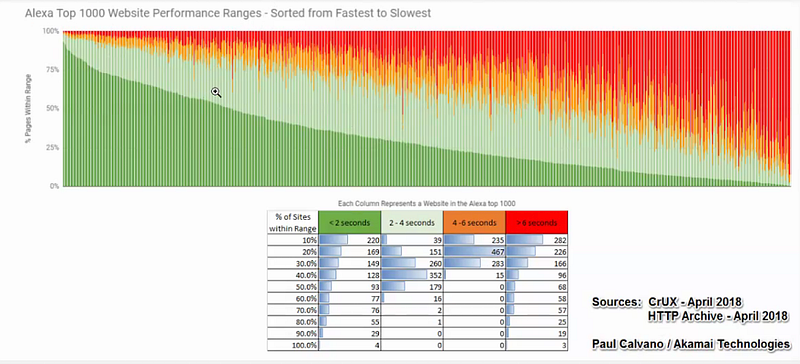The height and width of the screenshot is (364, 800).
Task: Click the cell with value 55
Action: (x=349, y=322)
